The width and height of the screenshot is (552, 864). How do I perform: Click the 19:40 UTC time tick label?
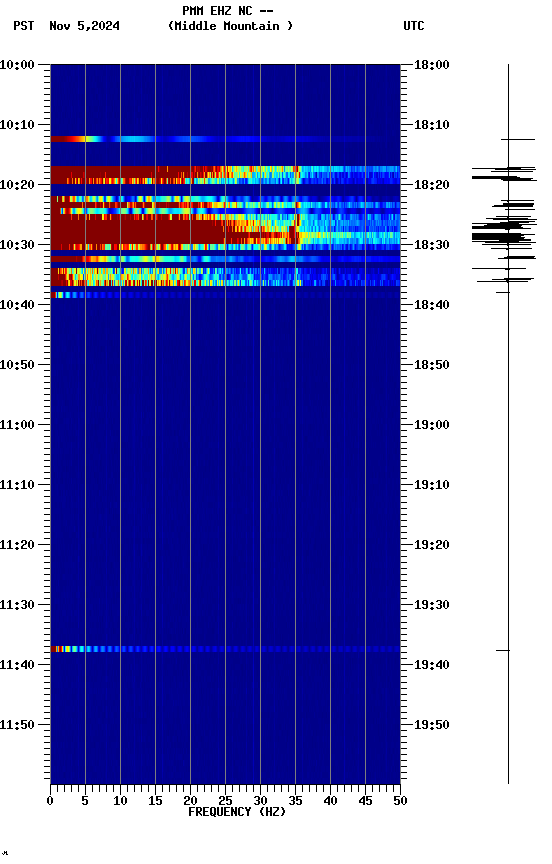432,666
